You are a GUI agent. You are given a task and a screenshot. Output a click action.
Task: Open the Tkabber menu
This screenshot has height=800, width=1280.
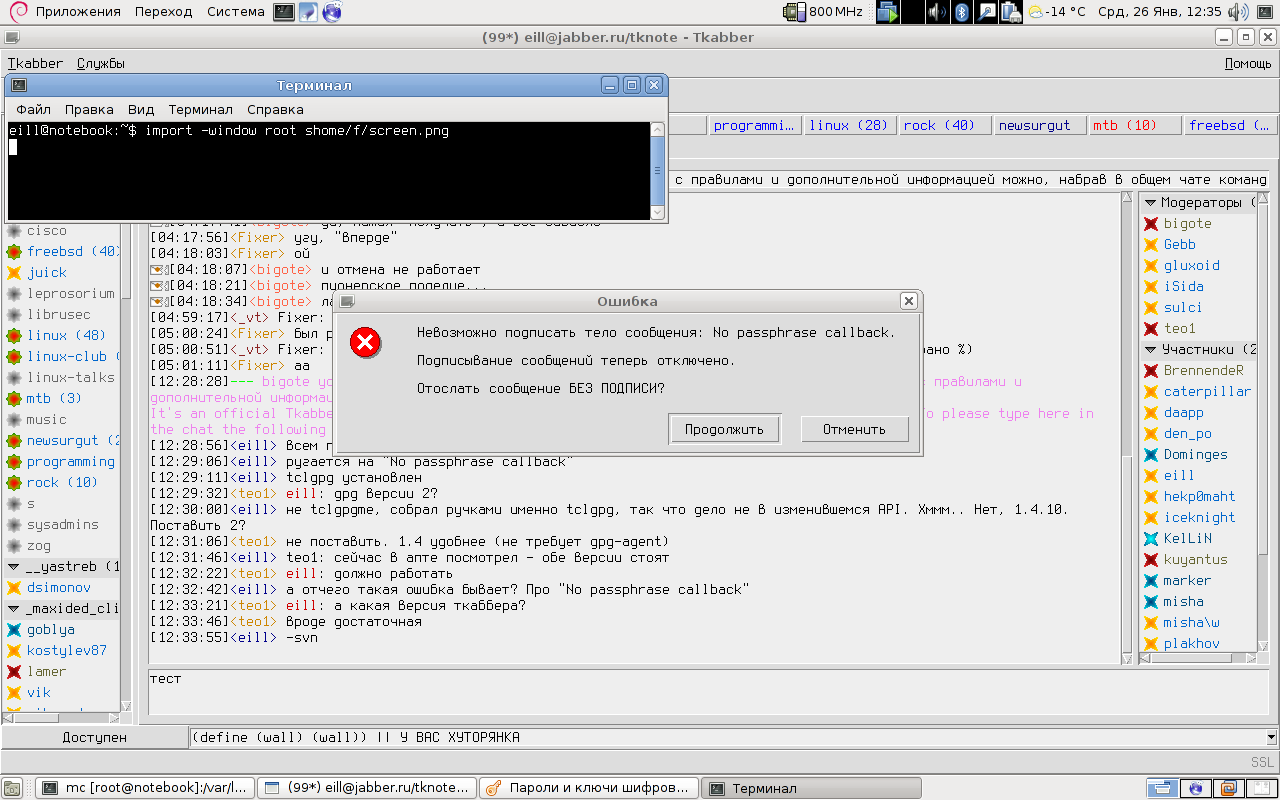click(35, 63)
